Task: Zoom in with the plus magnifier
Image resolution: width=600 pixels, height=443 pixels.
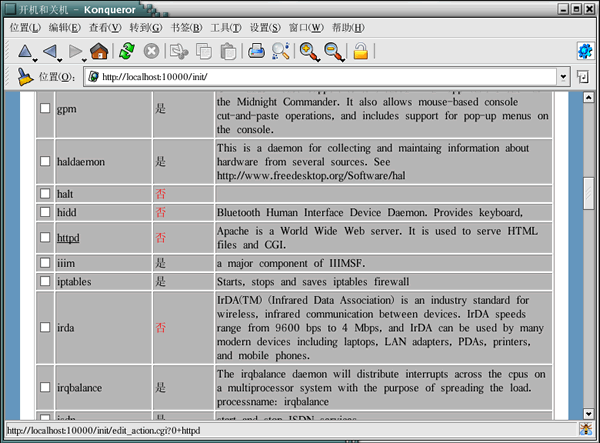Action: [308, 51]
